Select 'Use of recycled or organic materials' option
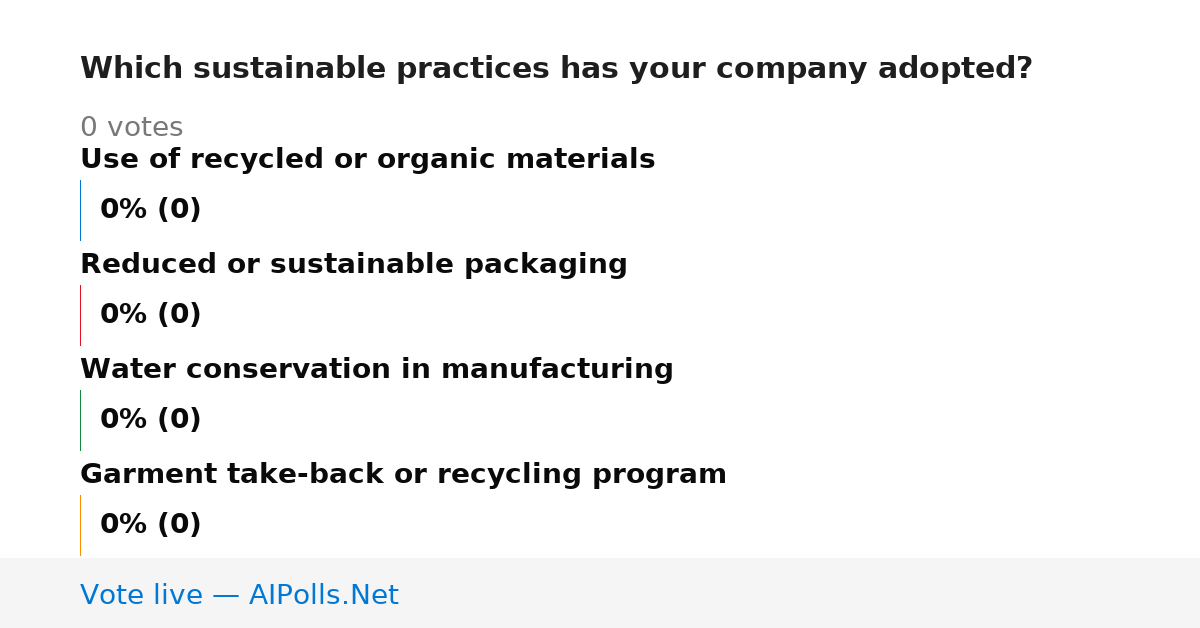 [367, 160]
